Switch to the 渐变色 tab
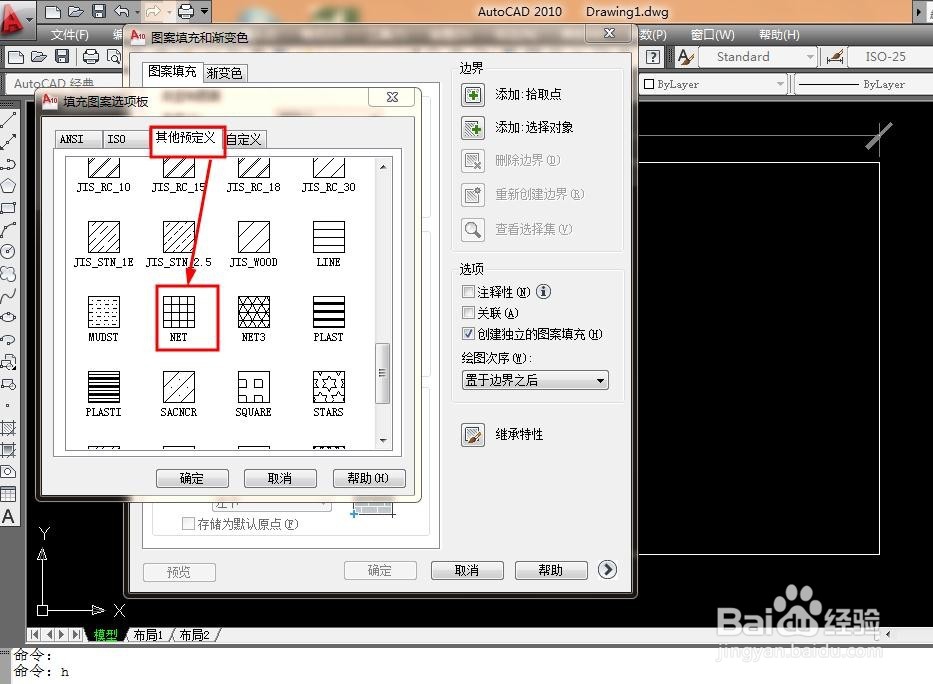The height and width of the screenshot is (684, 933). click(224, 73)
